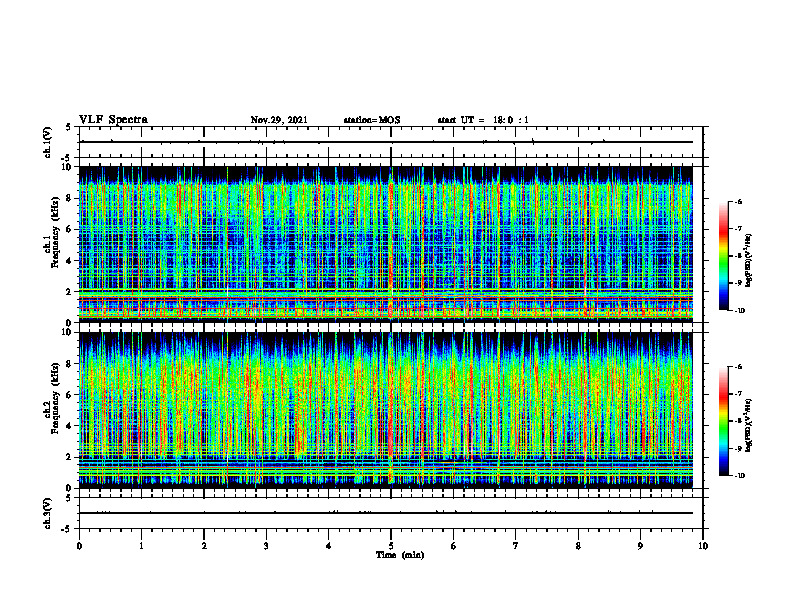Click the time-axis tick label "2"
Screen dimensions: 792x612
click(x=204, y=546)
